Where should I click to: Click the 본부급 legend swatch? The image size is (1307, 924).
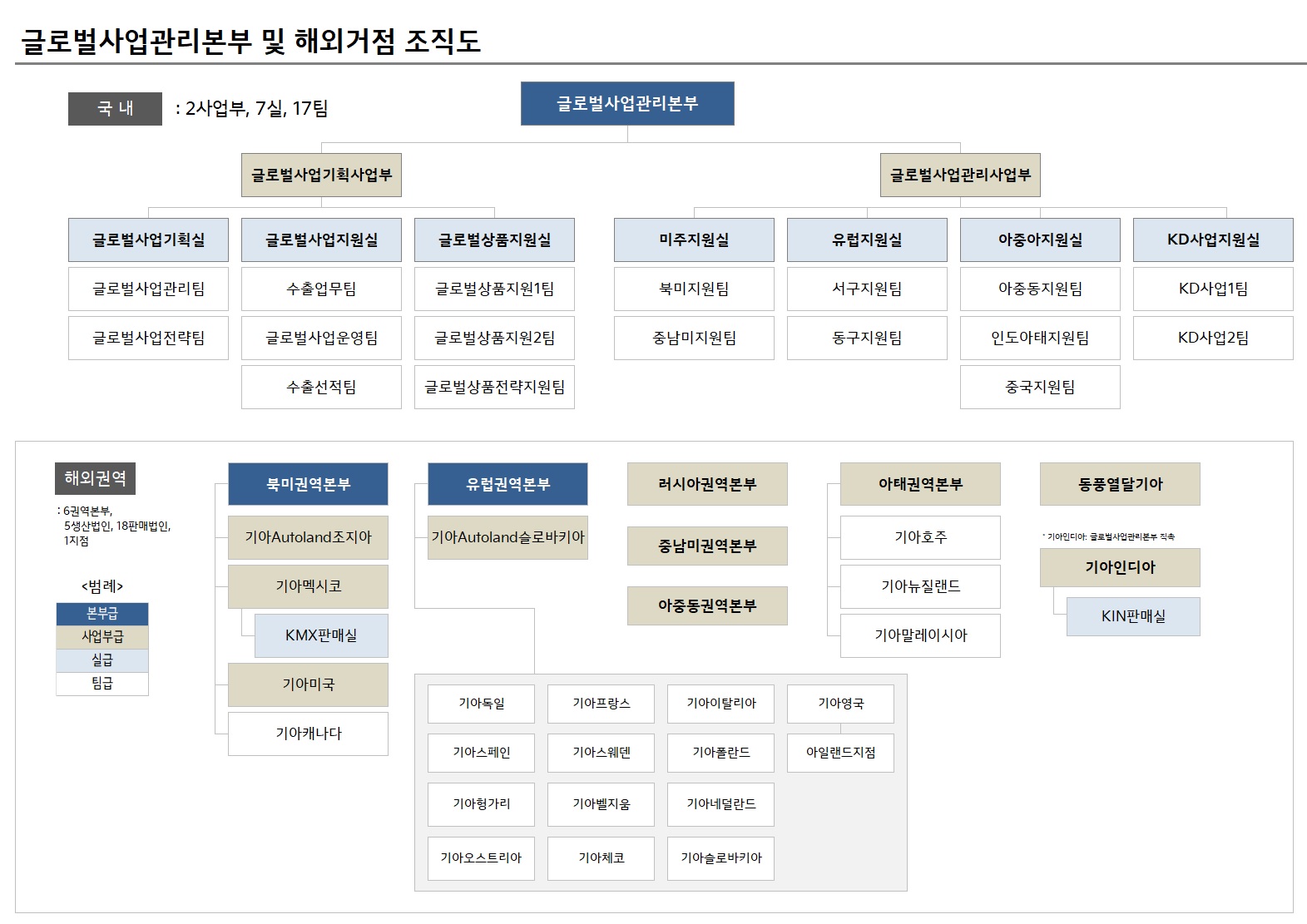coord(101,614)
